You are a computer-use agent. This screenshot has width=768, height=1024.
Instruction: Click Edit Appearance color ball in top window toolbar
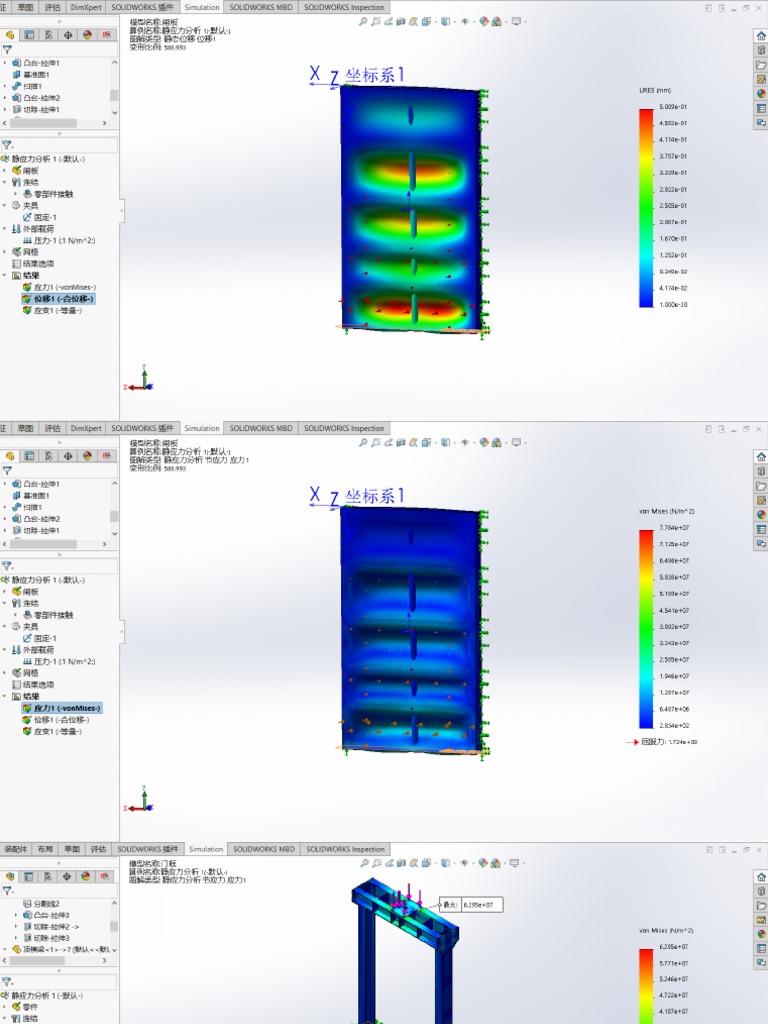tap(484, 22)
